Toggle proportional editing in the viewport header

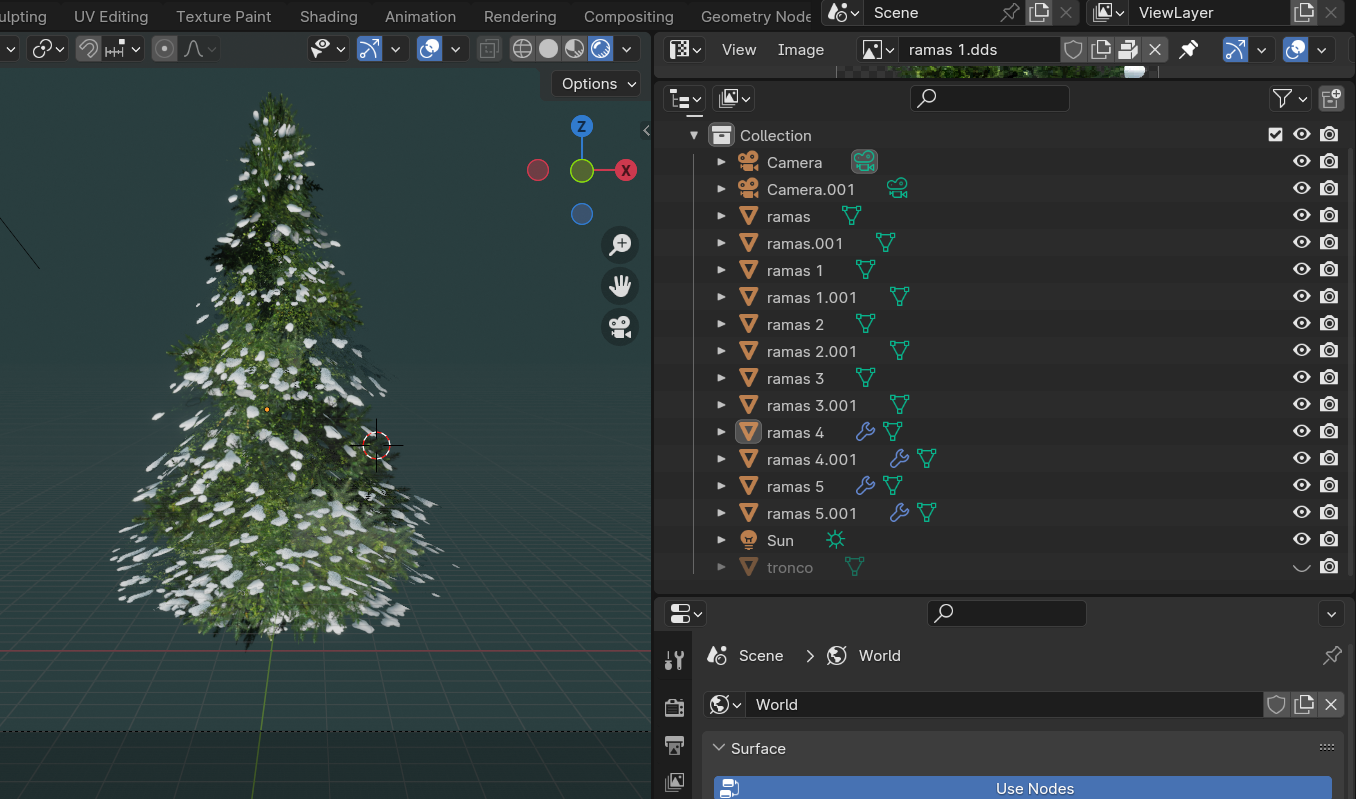[x=165, y=49]
